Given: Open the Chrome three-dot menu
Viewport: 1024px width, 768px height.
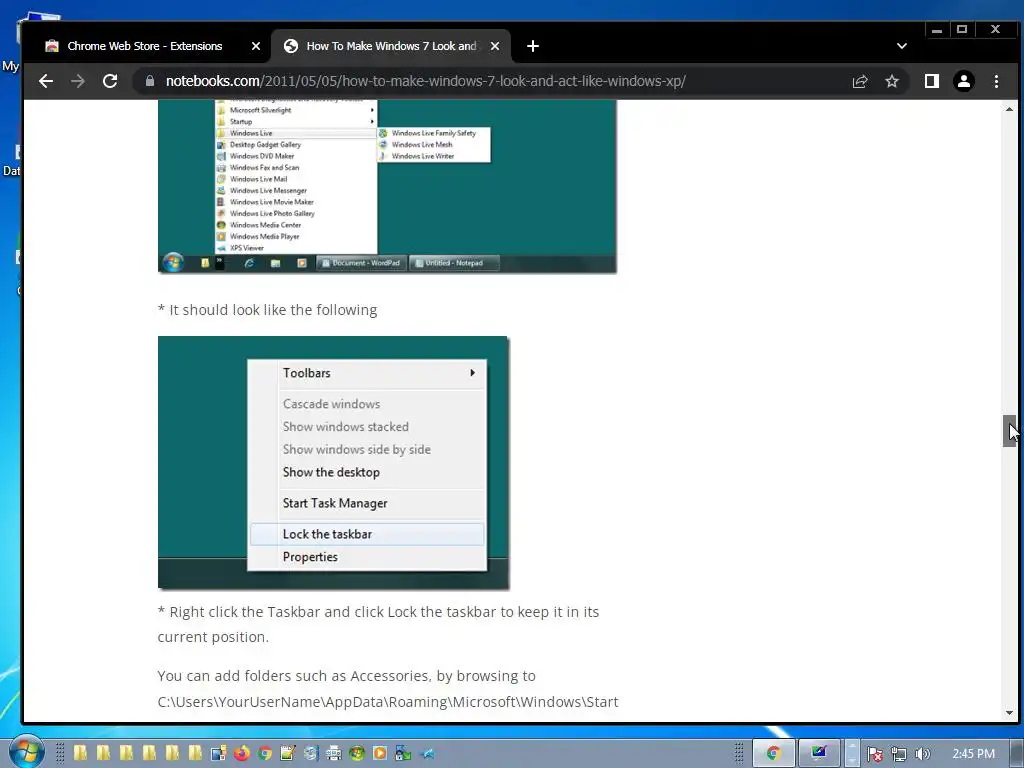Looking at the screenshot, I should click(x=996, y=81).
